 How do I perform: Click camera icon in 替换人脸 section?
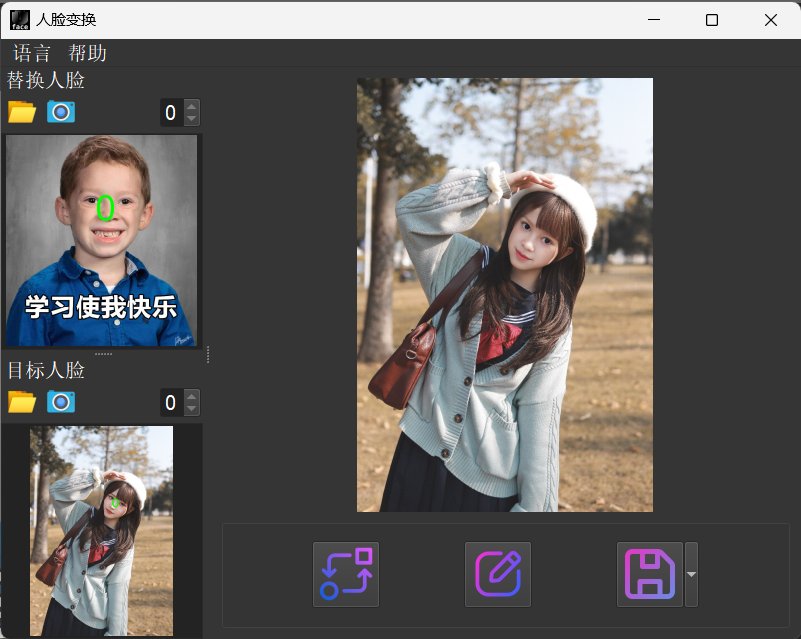[61, 112]
